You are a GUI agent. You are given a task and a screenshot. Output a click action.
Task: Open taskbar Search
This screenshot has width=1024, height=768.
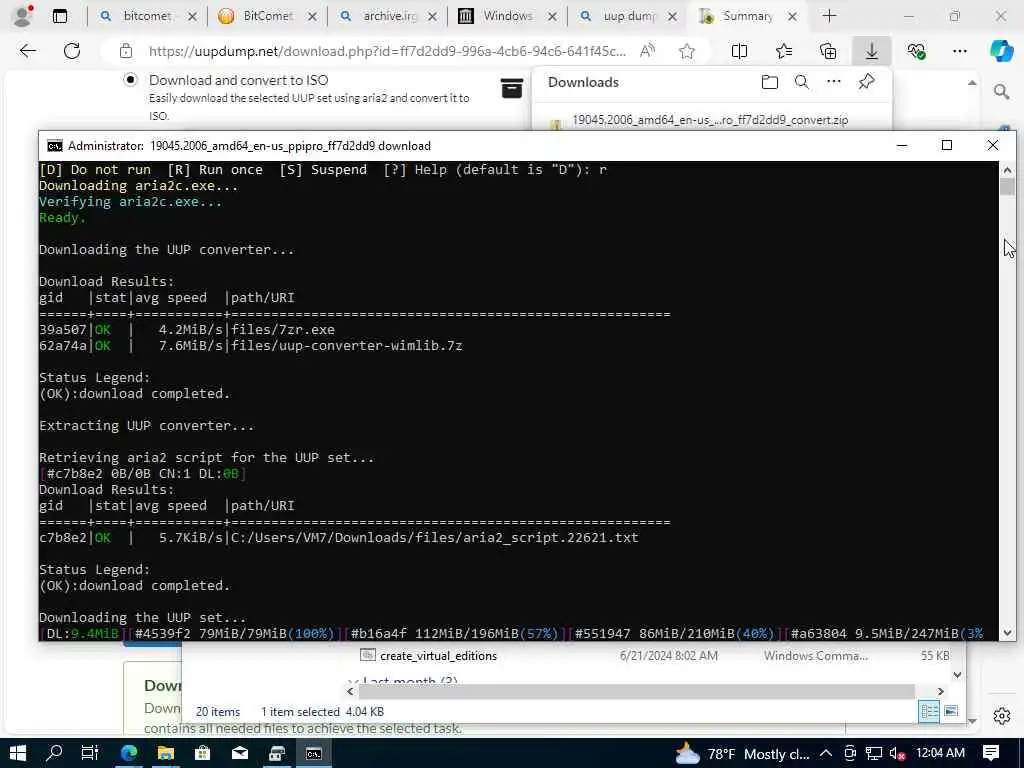54,754
